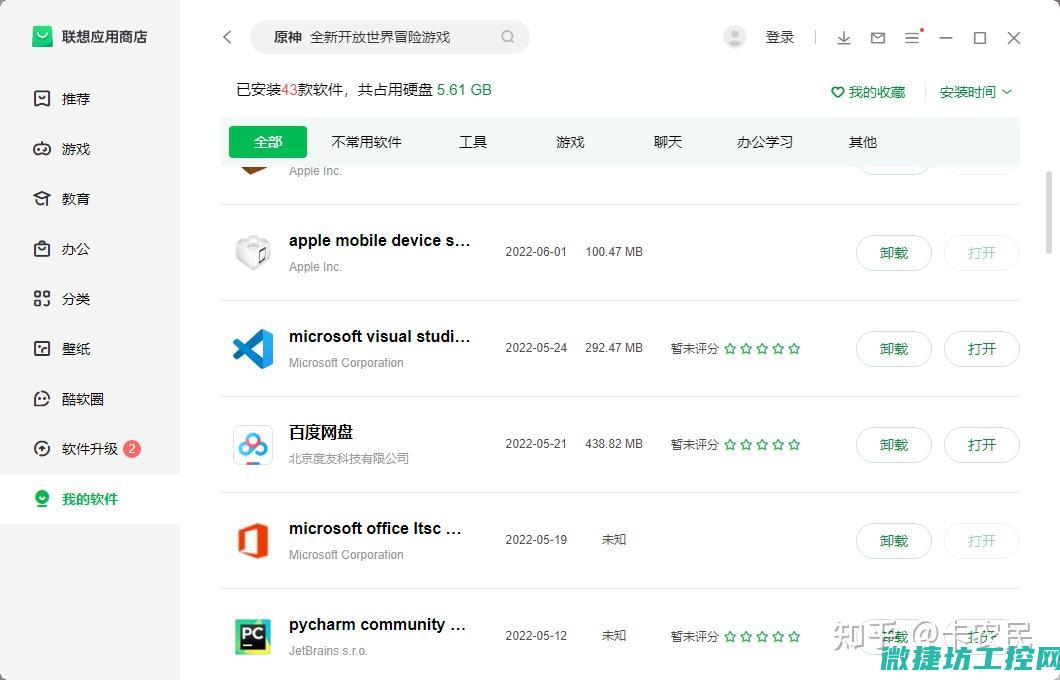This screenshot has width=1060, height=680.
Task: Click the user avatar icon
Action: point(735,37)
